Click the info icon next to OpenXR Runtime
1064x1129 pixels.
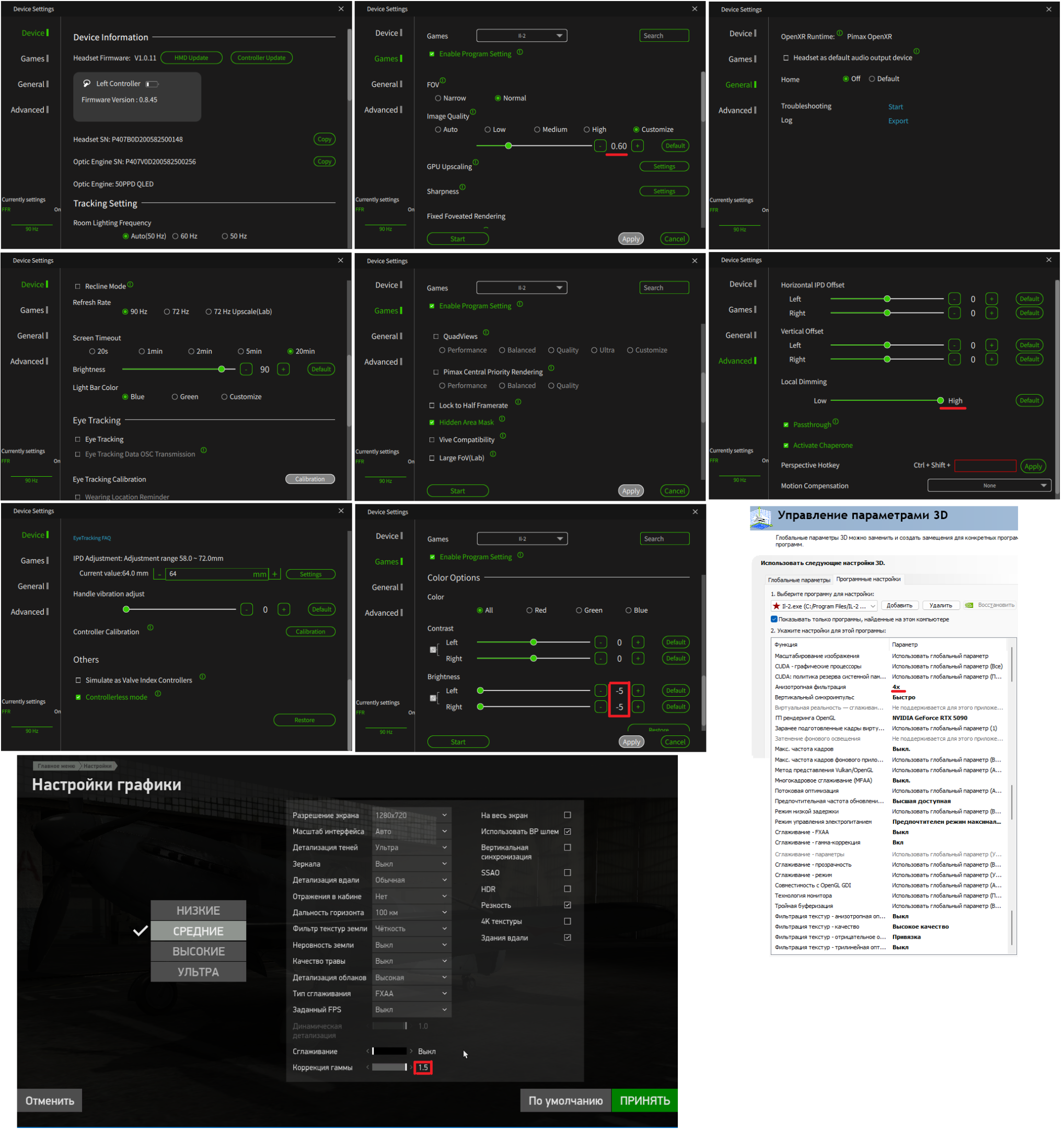[840, 33]
